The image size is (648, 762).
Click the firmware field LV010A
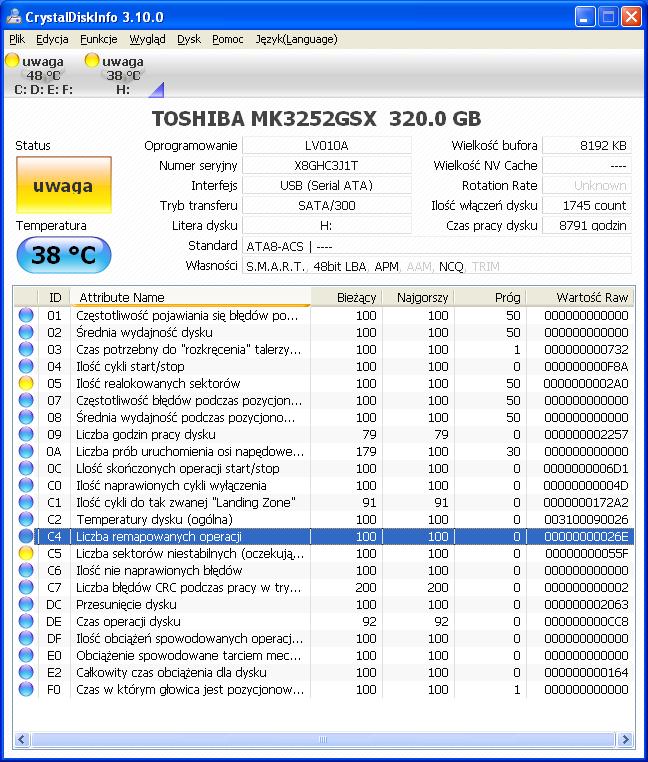(327, 145)
